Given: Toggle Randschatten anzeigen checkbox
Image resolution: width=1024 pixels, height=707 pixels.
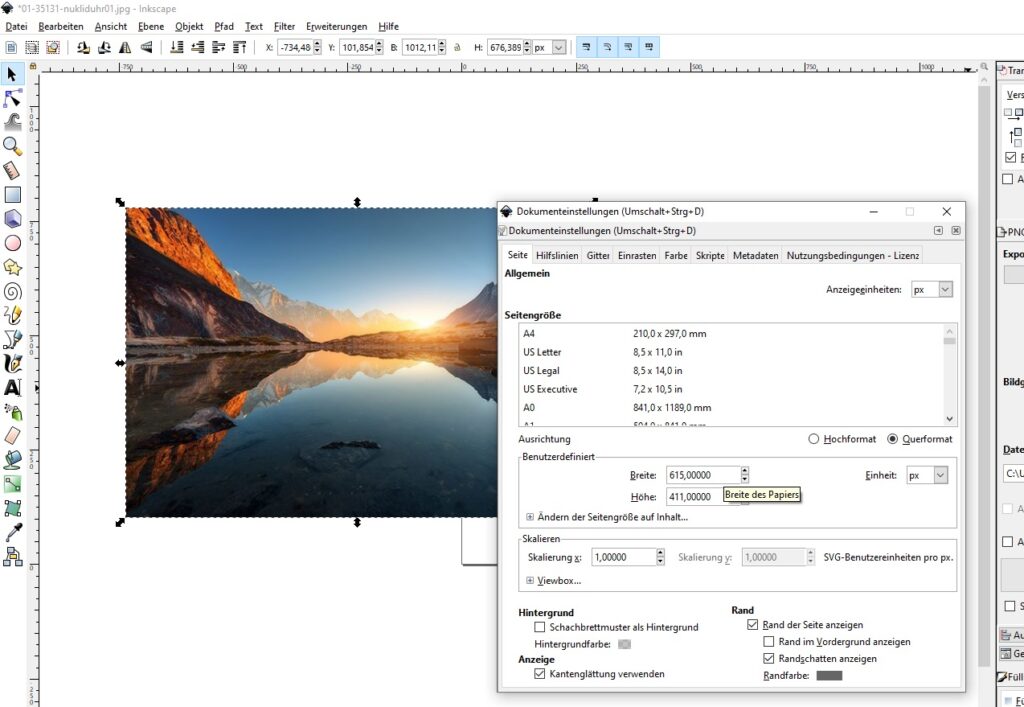Looking at the screenshot, I should tap(769, 659).
